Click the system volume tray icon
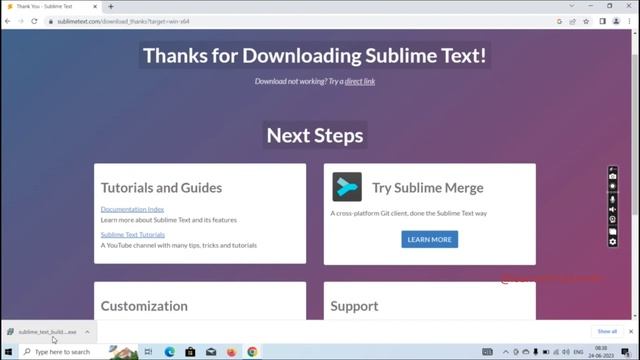This screenshot has width=640, height=360. point(566,352)
